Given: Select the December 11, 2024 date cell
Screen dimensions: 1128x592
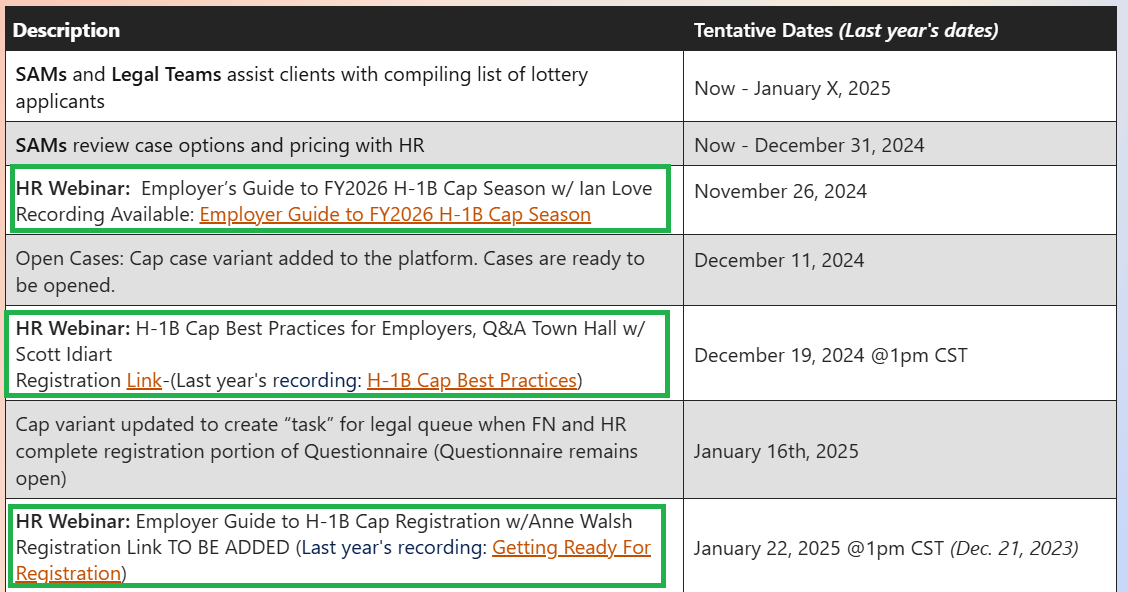Looking at the screenshot, I should (900, 270).
